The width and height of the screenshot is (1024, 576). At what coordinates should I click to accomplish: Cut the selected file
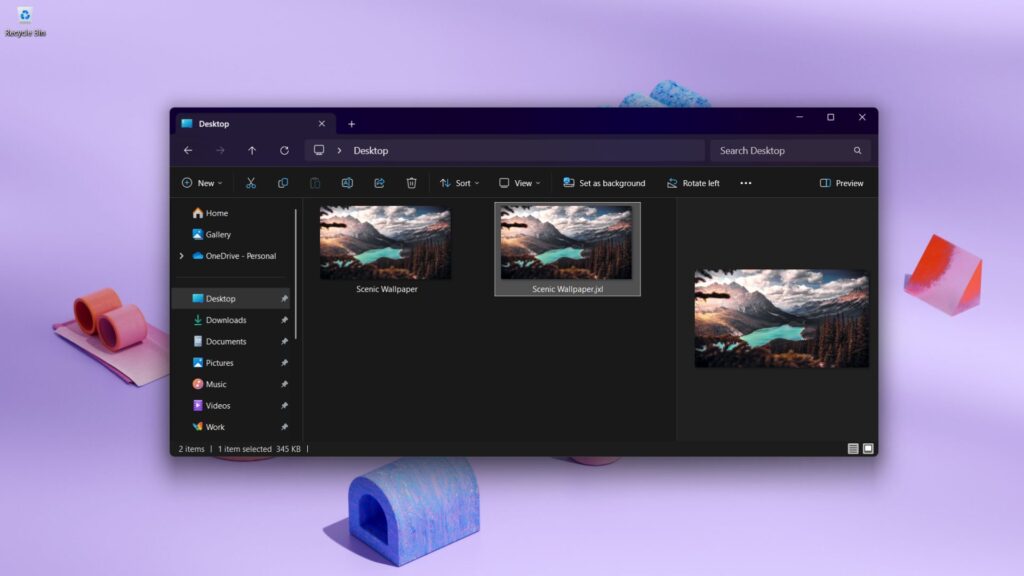click(x=250, y=183)
